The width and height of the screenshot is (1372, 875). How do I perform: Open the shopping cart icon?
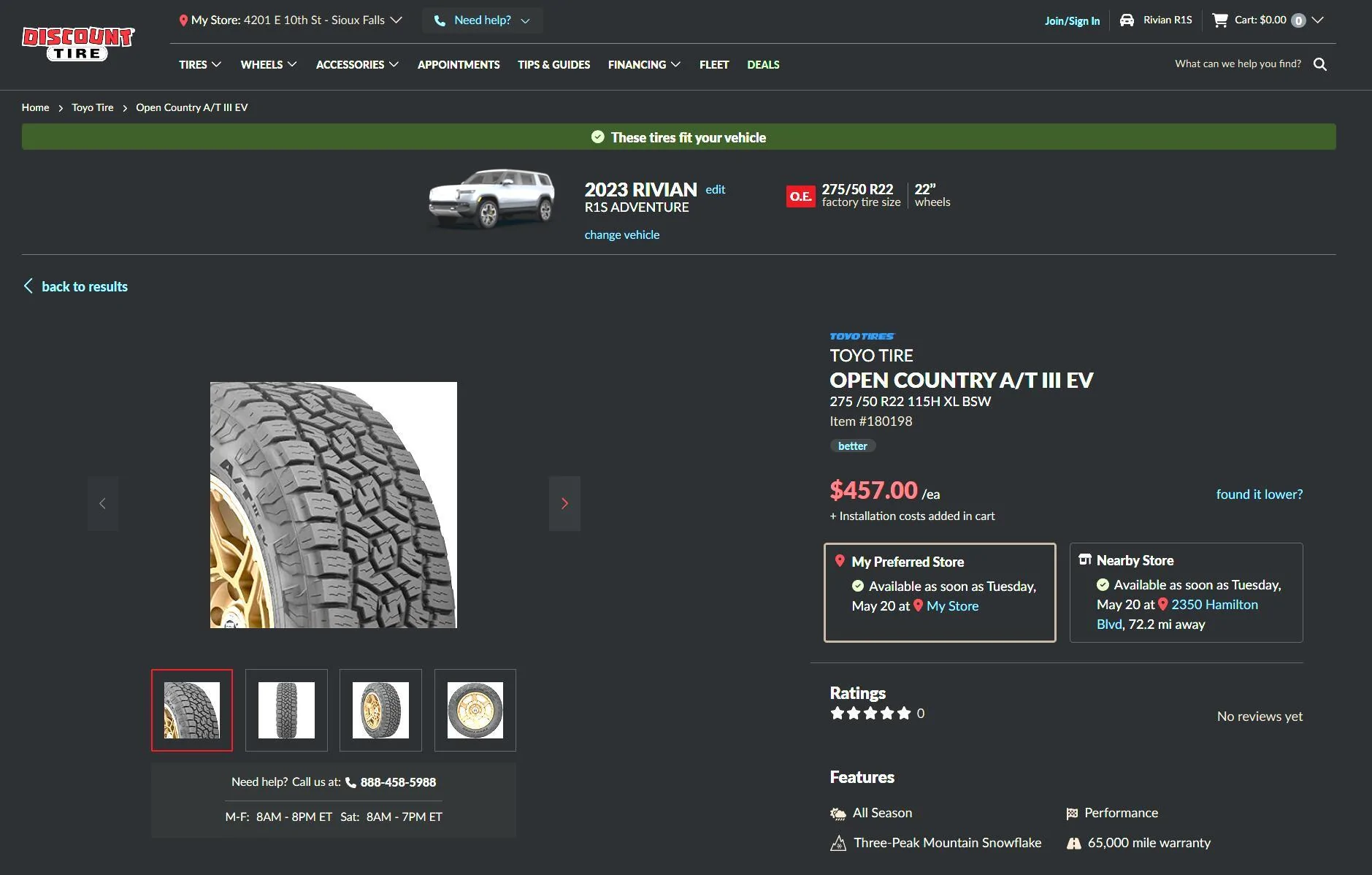1219,20
